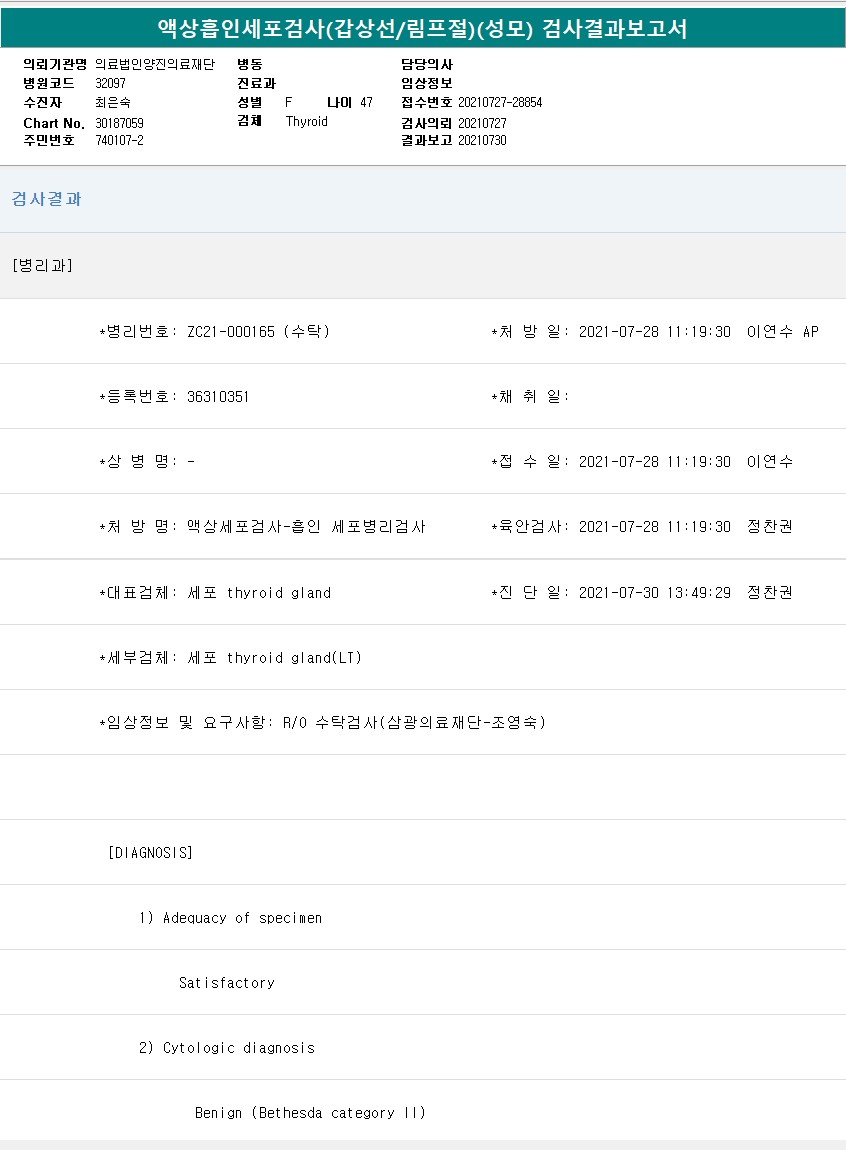Click the 접수번호 value 20210727-28854
Image resolution: width=846 pixels, height=1150 pixels.
click(500, 103)
